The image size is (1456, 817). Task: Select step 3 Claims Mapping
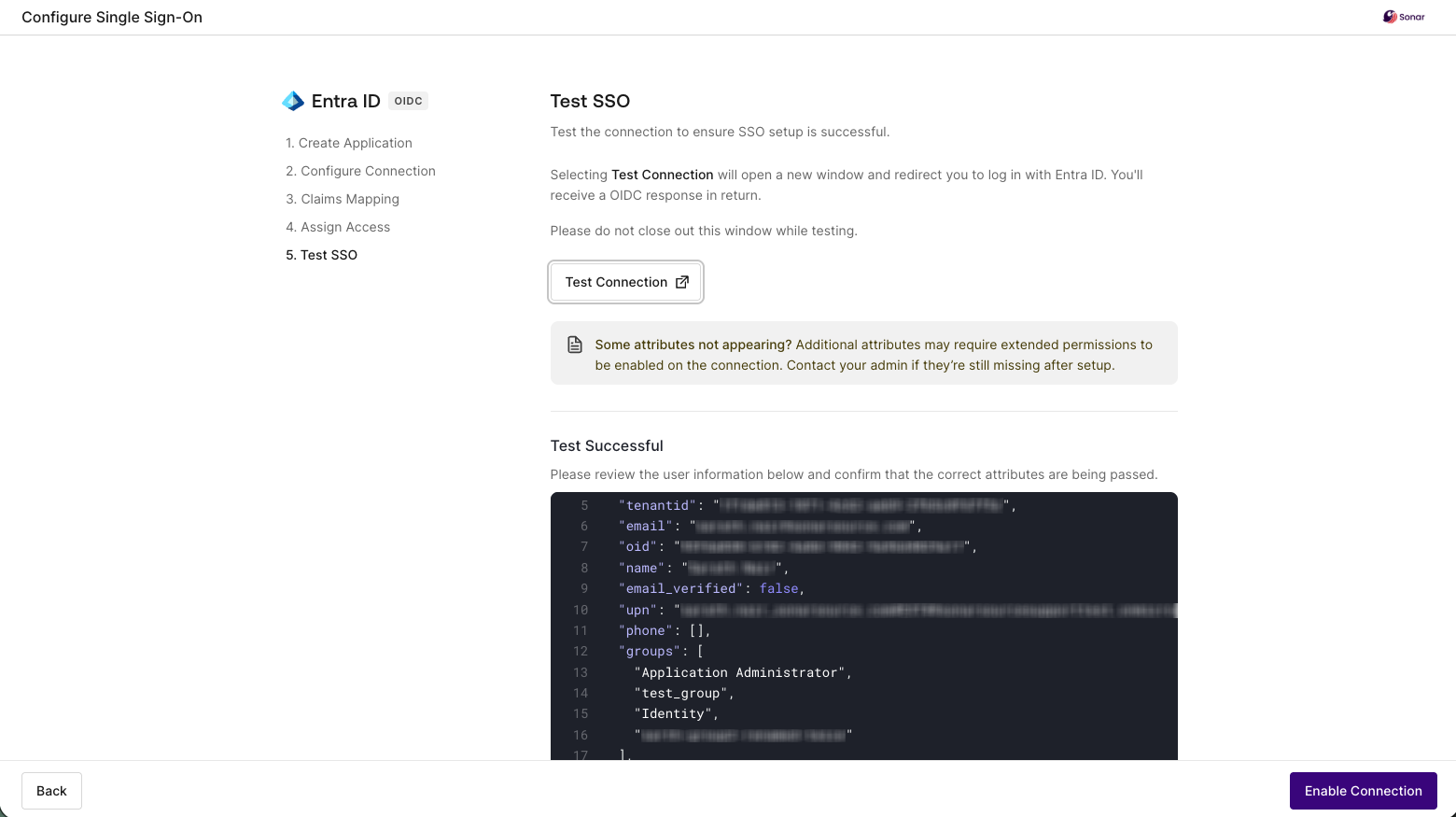343,199
